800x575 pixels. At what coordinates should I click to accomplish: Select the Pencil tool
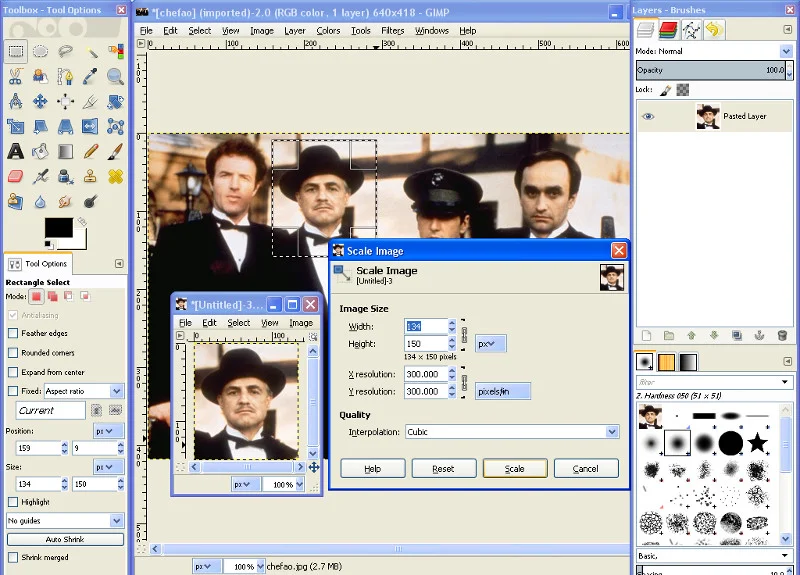(90, 152)
